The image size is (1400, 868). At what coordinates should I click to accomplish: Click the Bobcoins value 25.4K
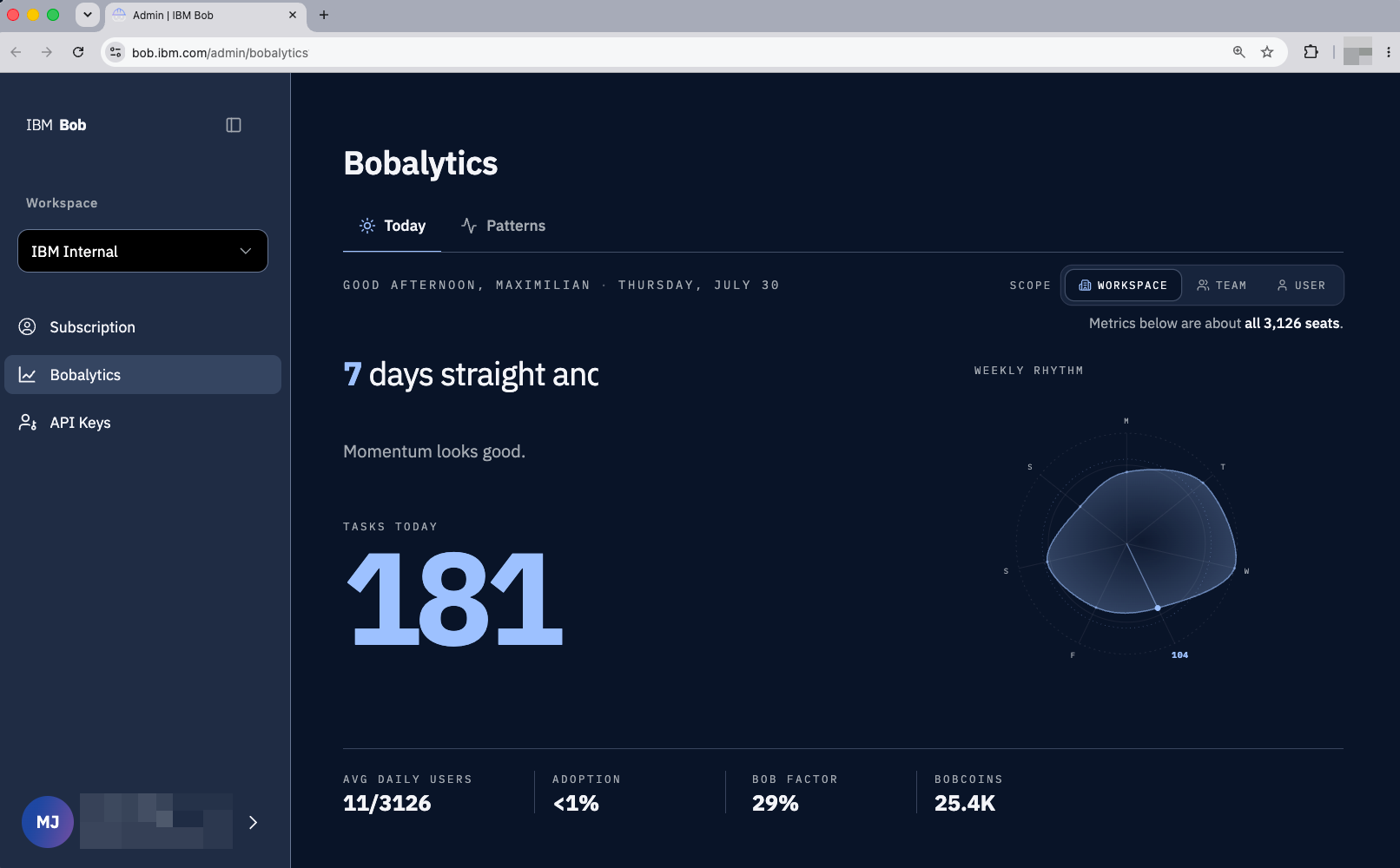[x=965, y=803]
